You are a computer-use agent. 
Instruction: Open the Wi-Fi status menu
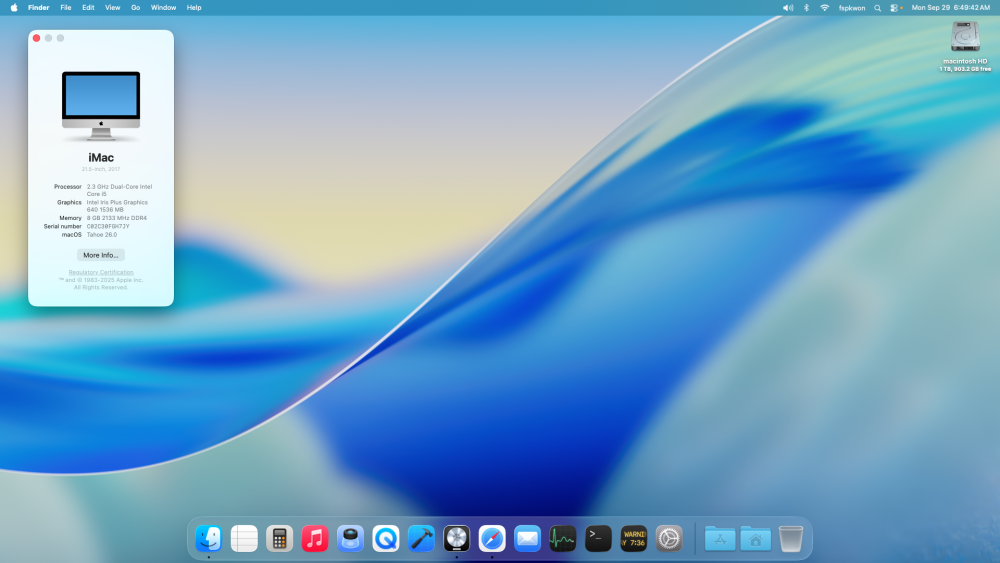[x=825, y=8]
